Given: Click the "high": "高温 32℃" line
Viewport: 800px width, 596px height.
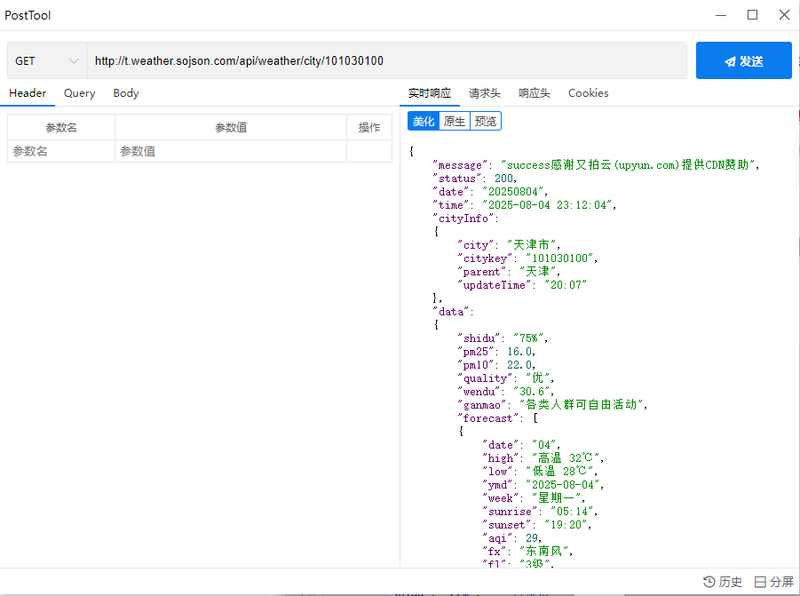Looking at the screenshot, I should click(x=543, y=458).
